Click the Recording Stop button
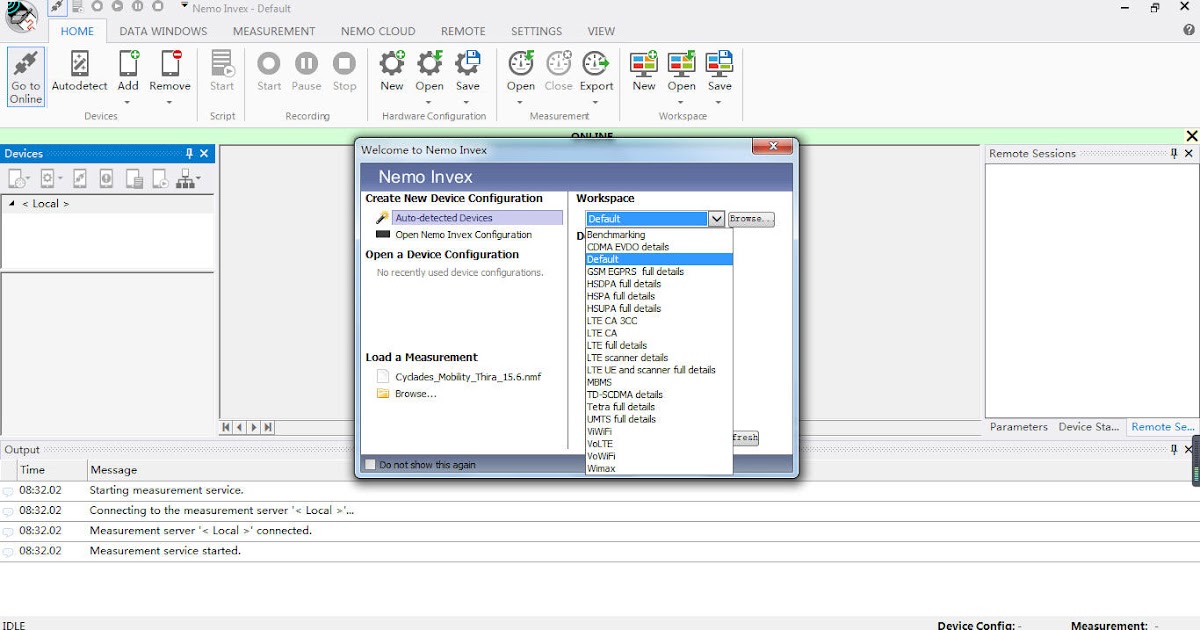The image size is (1200, 630). point(345,72)
